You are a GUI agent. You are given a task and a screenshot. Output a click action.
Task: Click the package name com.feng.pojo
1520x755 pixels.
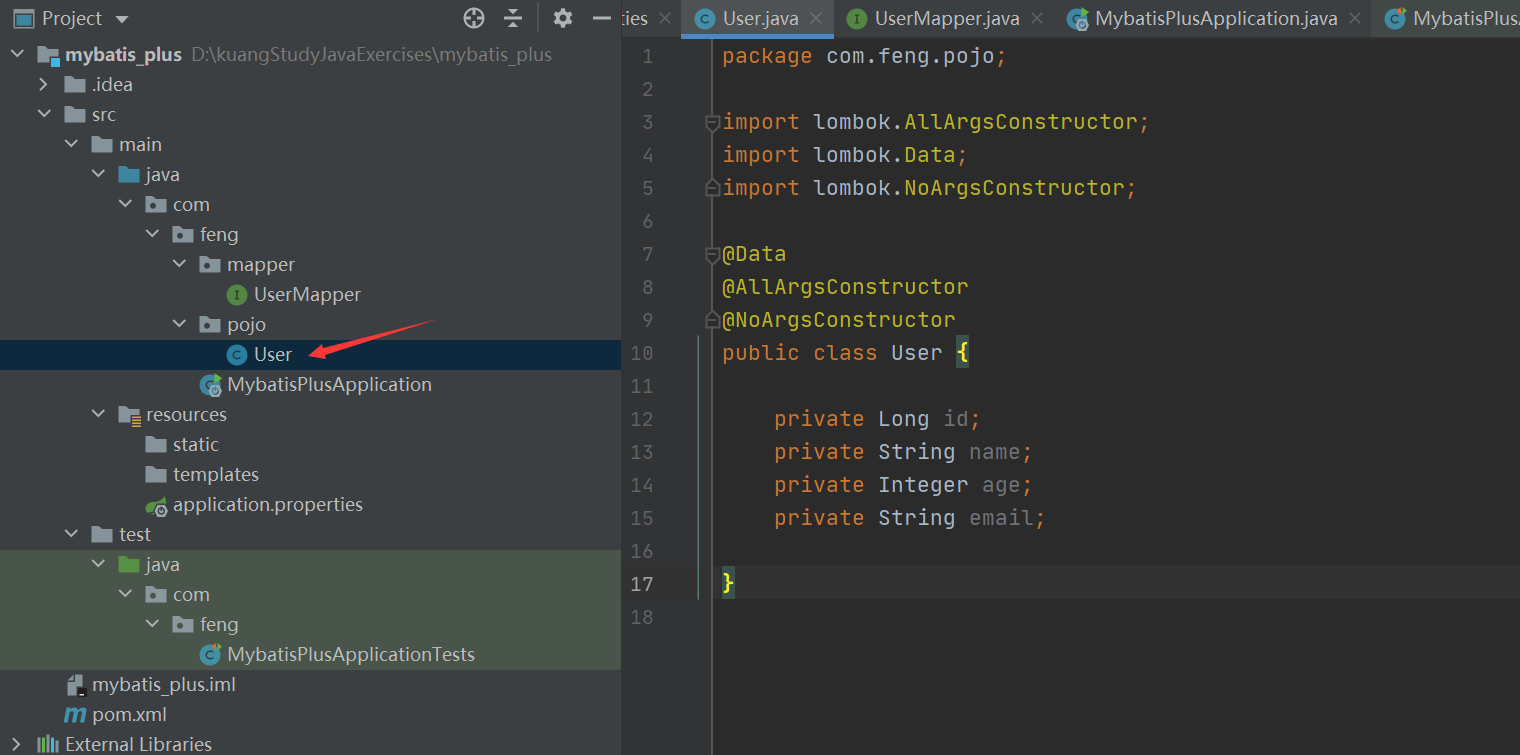pos(910,56)
